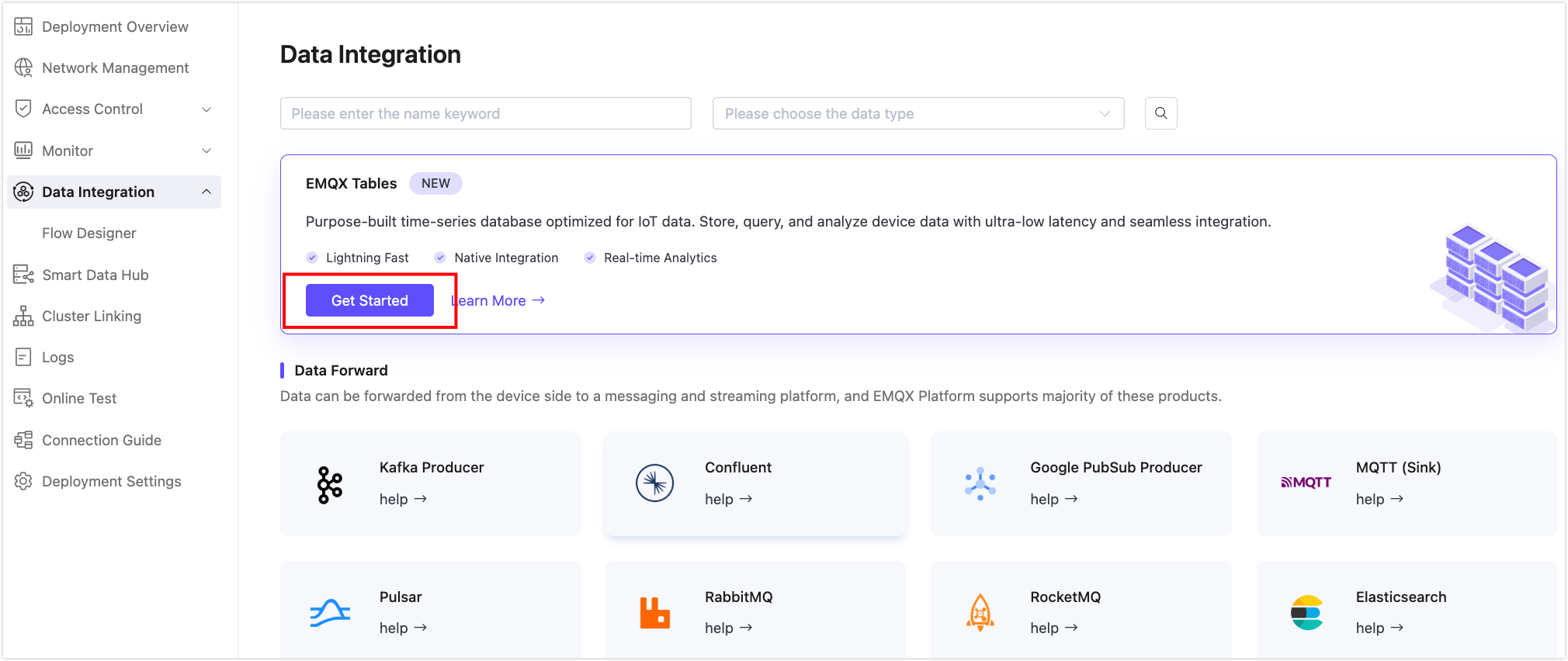
Task: Expand the Monitor chevron
Action: pos(206,151)
